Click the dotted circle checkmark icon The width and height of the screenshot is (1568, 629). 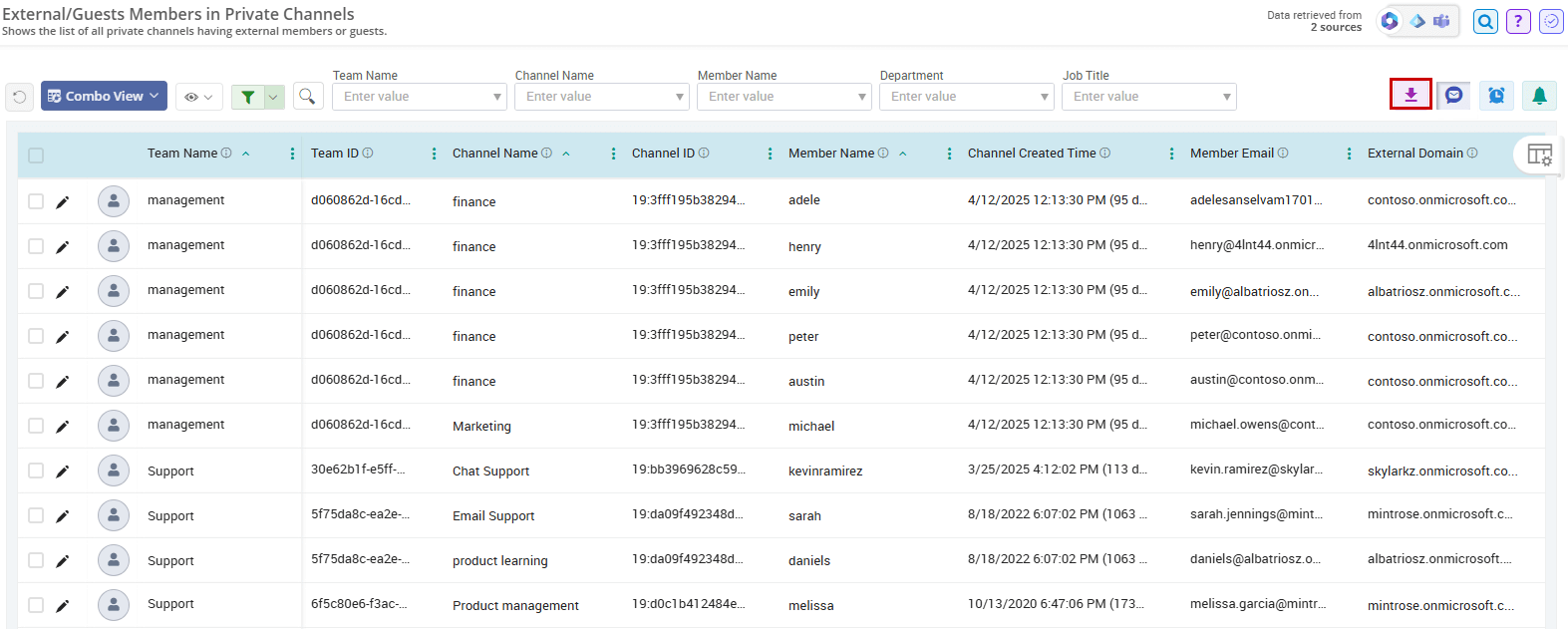[x=1551, y=21]
